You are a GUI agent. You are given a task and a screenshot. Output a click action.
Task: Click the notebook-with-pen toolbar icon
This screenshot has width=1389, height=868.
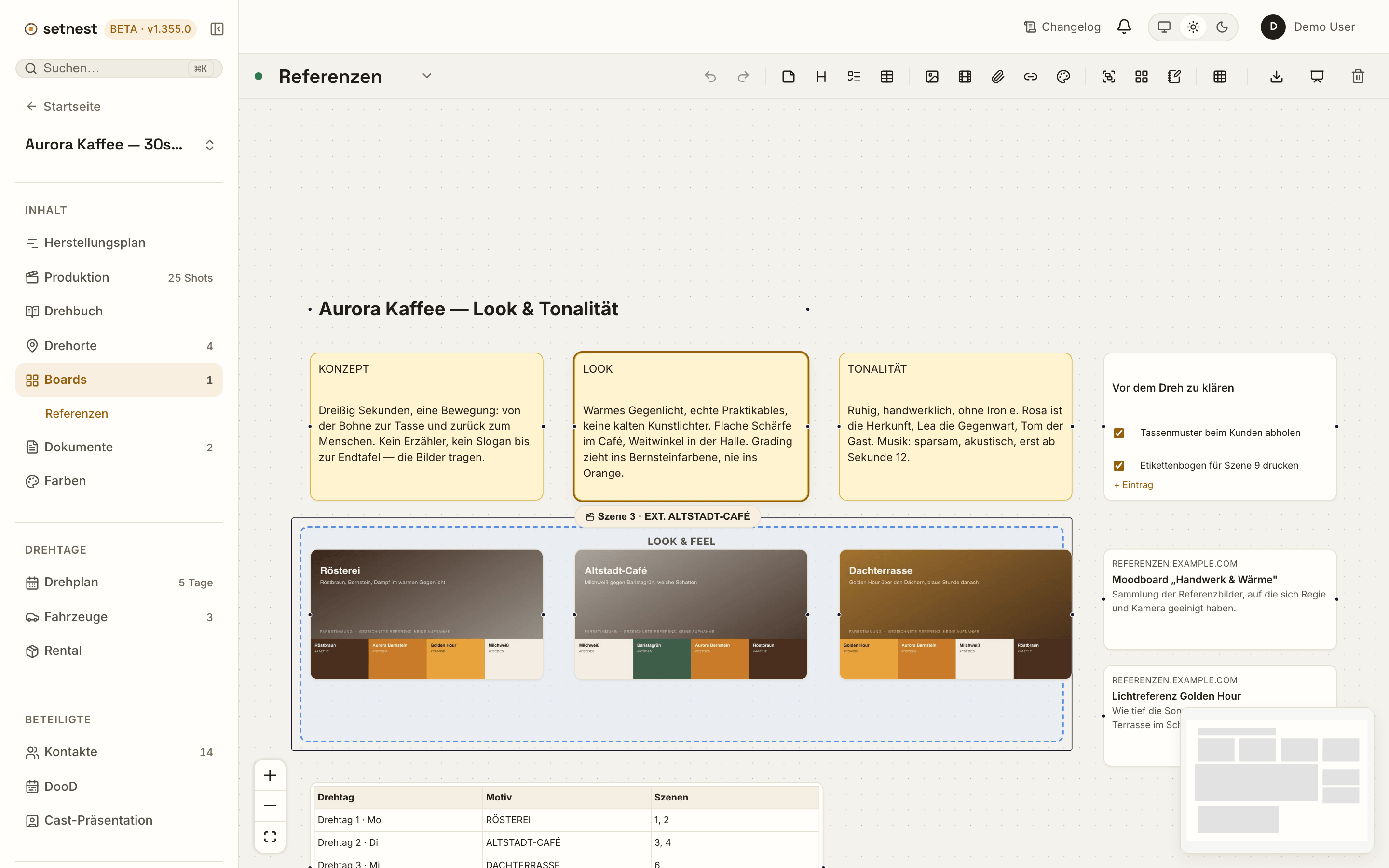[1174, 76]
